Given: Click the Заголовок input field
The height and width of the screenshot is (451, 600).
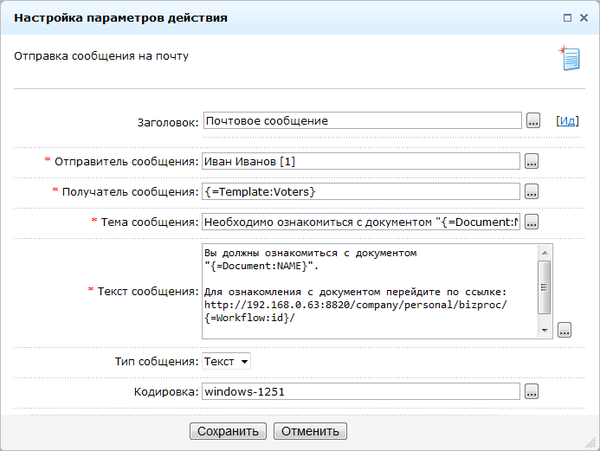Looking at the screenshot, I should pos(362,121).
